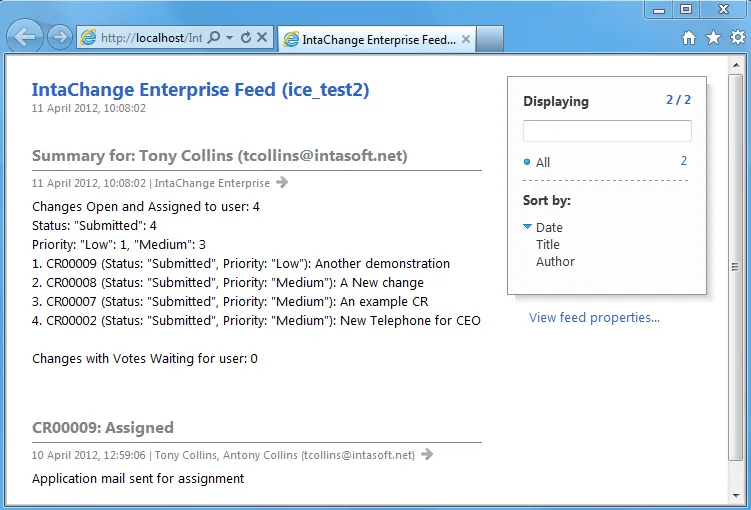This screenshot has width=751, height=510.
Task: Close the browser window
Action: click(723, 10)
